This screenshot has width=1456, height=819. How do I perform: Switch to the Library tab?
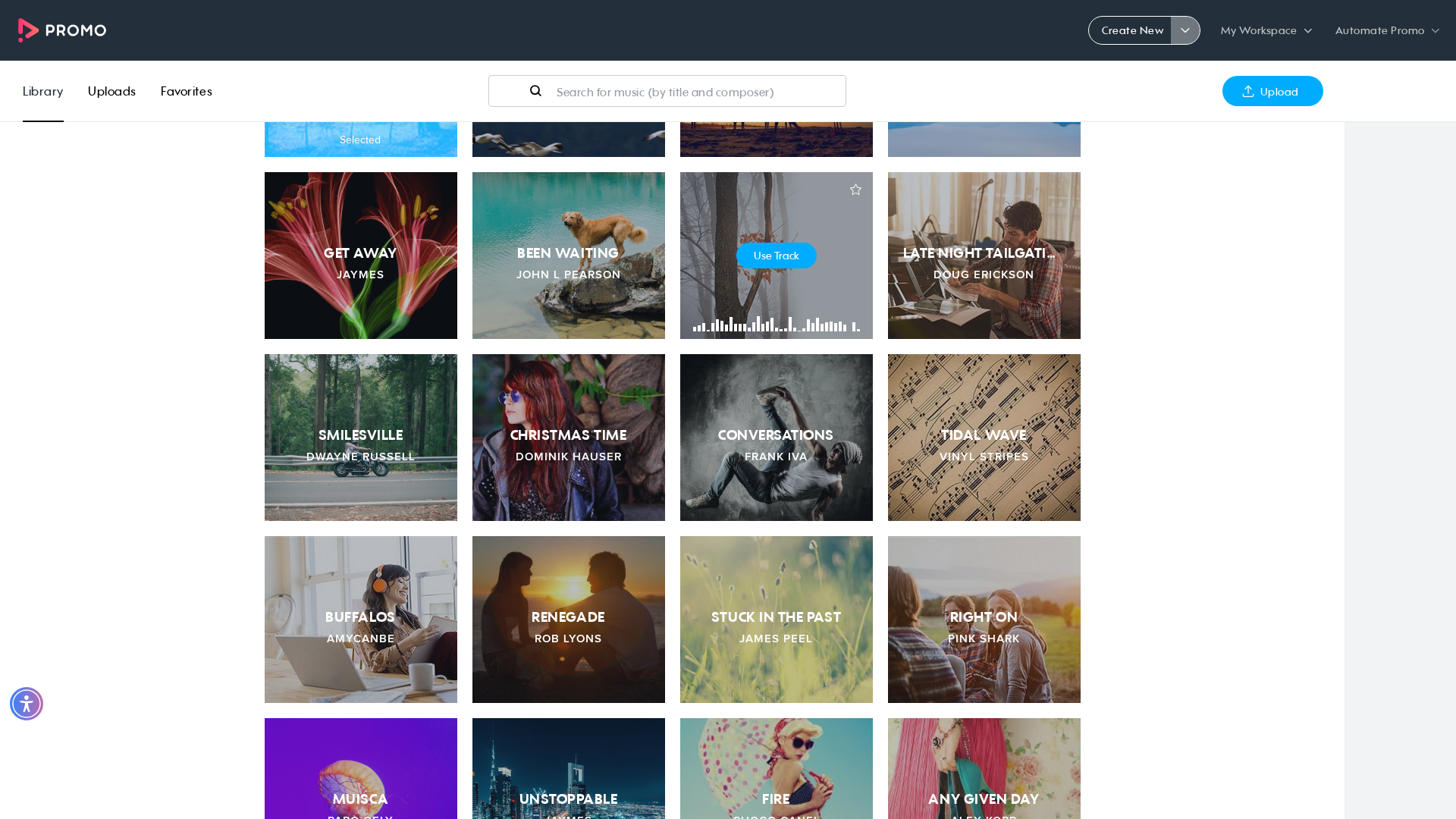coord(42,91)
